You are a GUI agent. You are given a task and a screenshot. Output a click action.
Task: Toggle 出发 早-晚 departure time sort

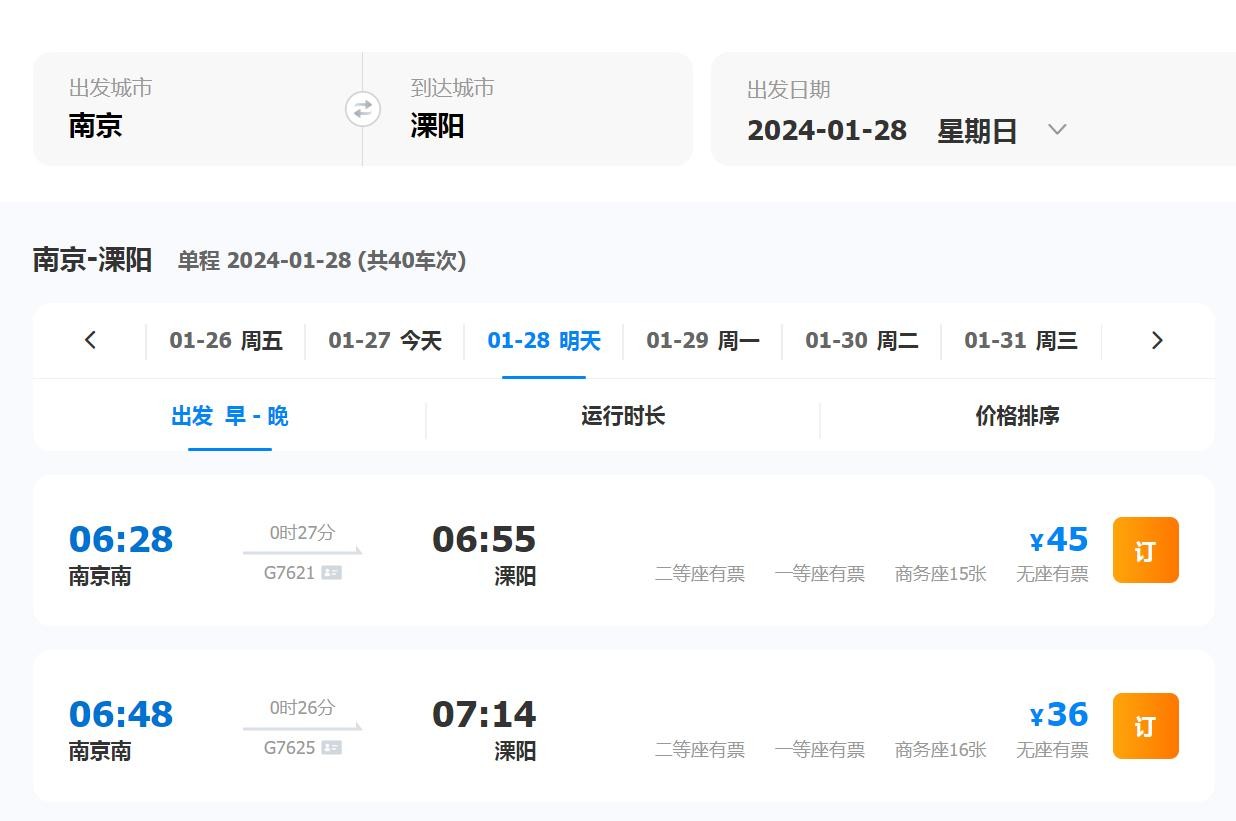pos(230,416)
